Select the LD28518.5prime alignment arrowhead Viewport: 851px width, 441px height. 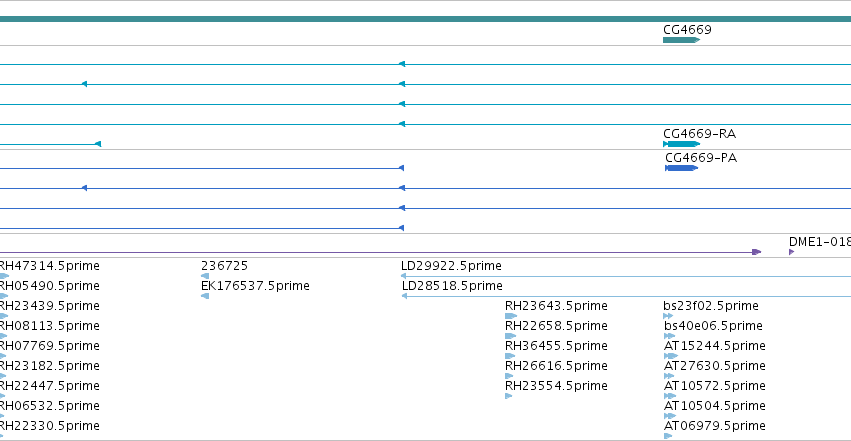[x=404, y=296]
